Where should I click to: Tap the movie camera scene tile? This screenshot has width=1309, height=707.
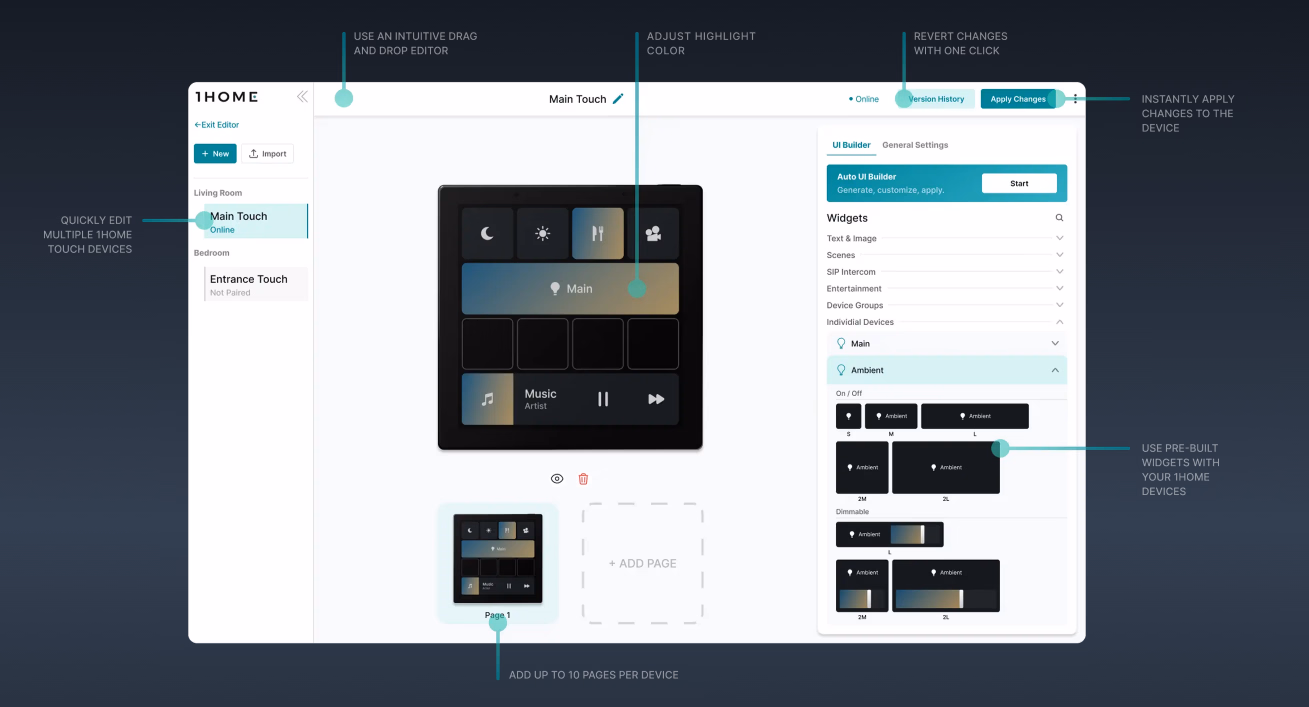653,234
